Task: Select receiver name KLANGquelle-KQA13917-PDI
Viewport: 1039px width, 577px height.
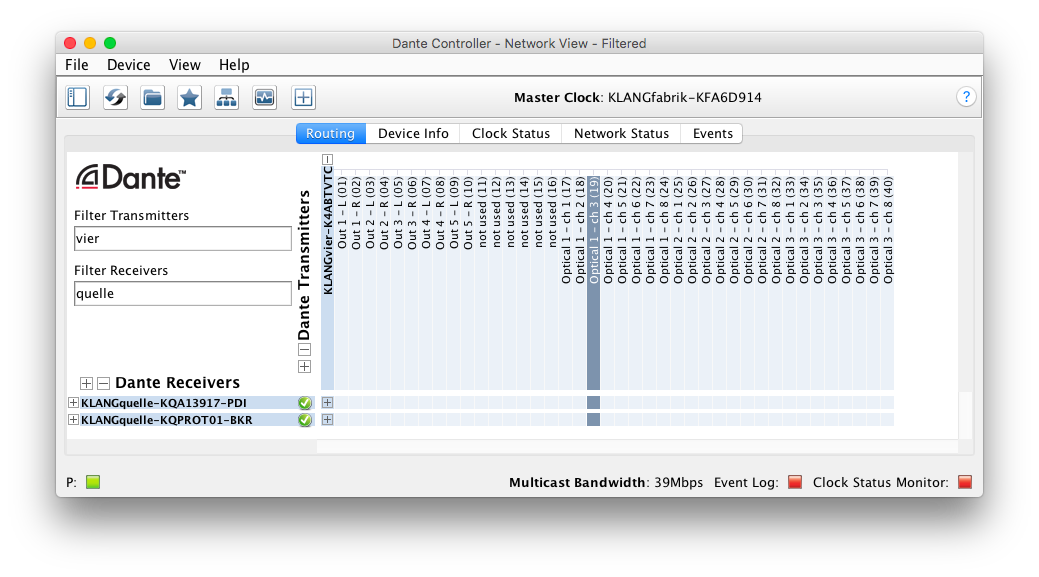Action: [x=164, y=403]
